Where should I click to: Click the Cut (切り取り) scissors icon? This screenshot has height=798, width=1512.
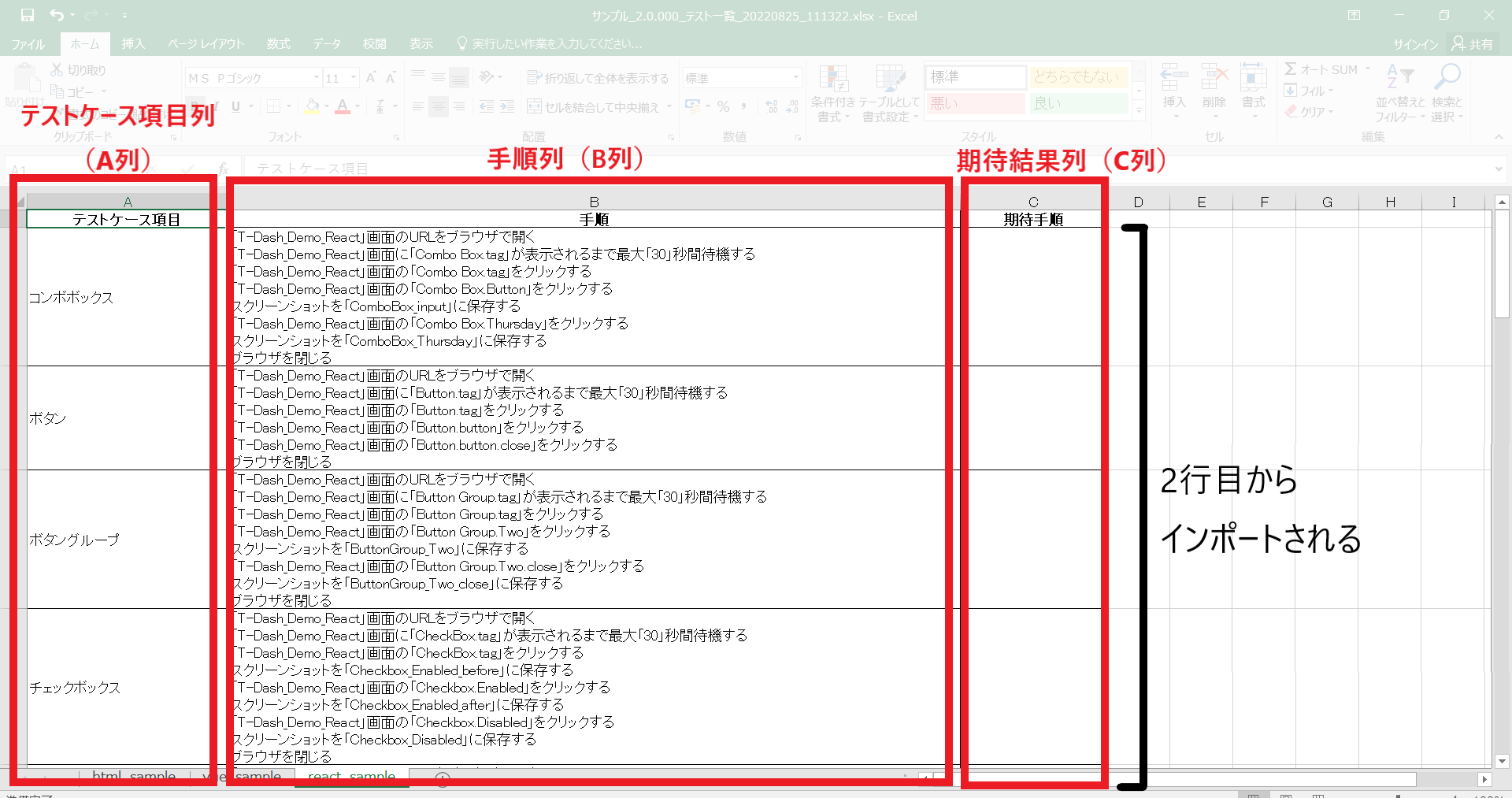point(57,70)
